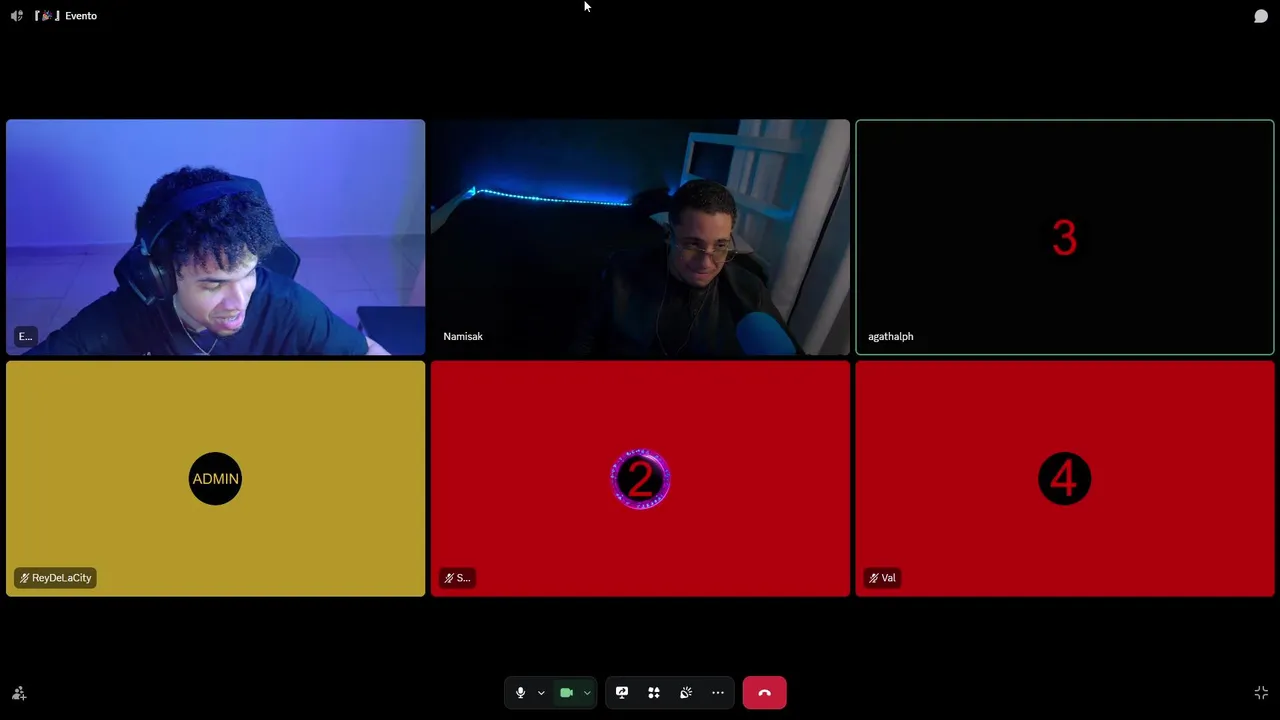The height and width of the screenshot is (720, 1280).
Task: Open the soundboard party popper icon
Action: click(x=686, y=693)
